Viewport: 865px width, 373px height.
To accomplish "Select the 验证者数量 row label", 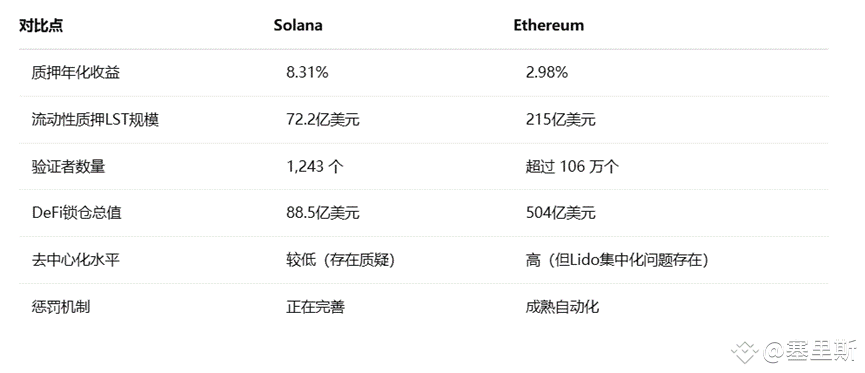I will 68,166.
